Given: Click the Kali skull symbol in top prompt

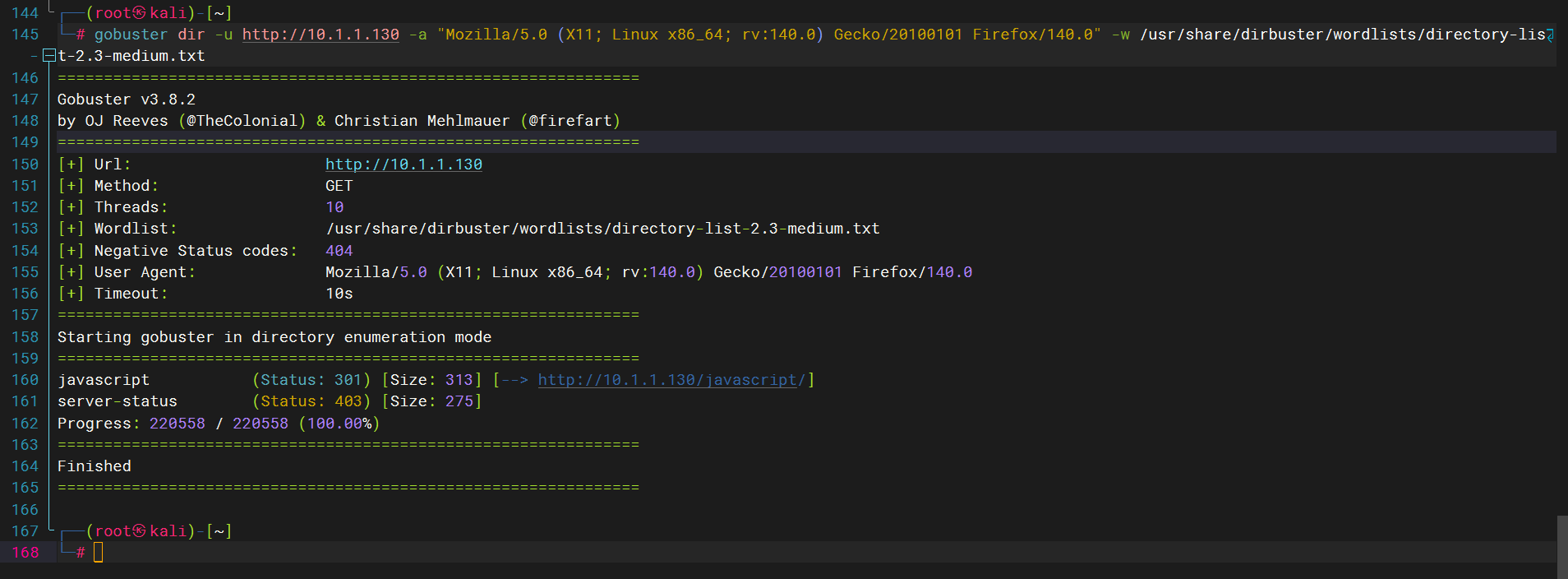Looking at the screenshot, I should 140,13.
